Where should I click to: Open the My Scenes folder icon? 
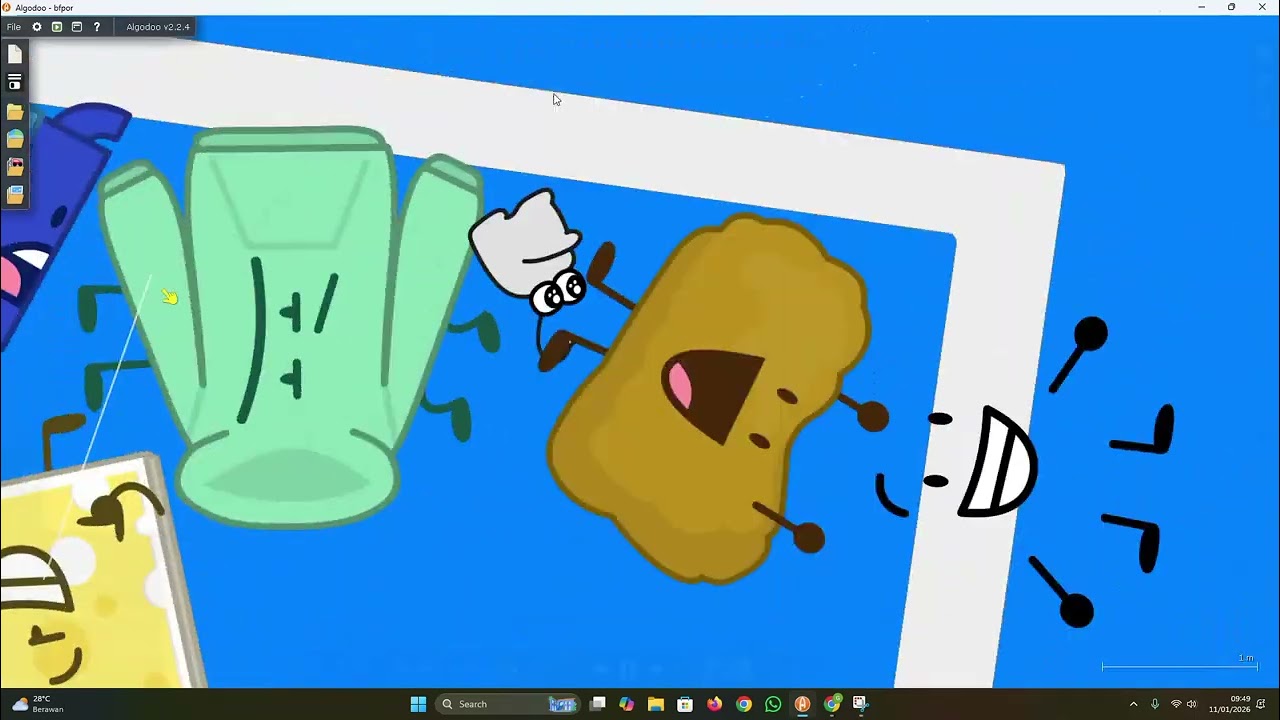[x=15, y=111]
